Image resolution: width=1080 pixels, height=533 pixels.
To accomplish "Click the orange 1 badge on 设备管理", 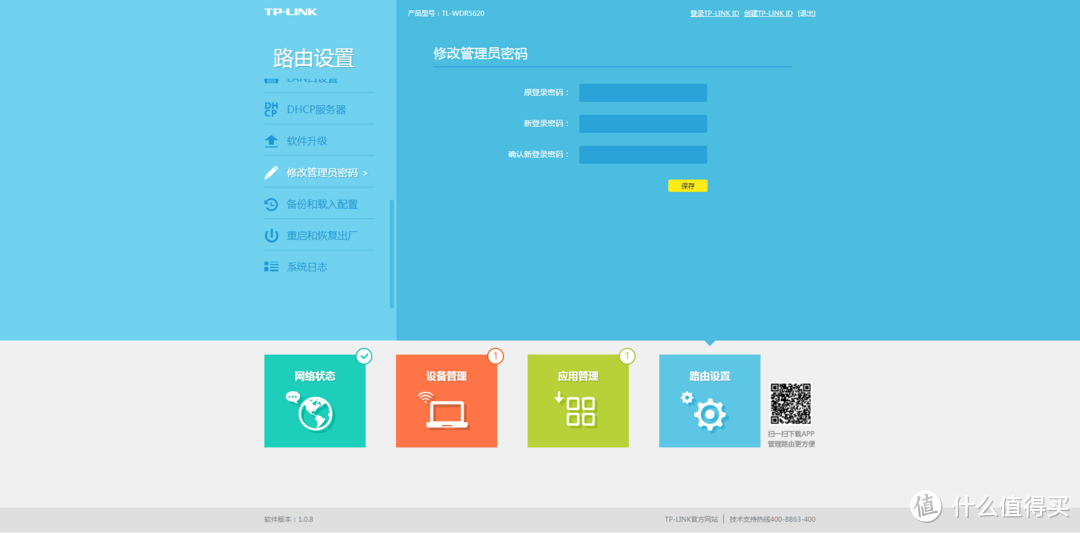I will [495, 356].
